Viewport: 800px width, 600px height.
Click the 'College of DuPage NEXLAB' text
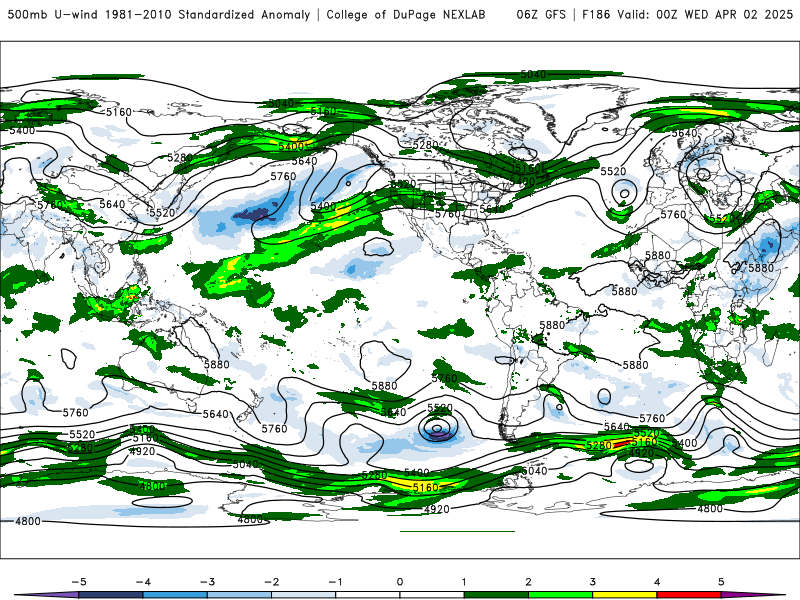pyautogui.click(x=406, y=14)
